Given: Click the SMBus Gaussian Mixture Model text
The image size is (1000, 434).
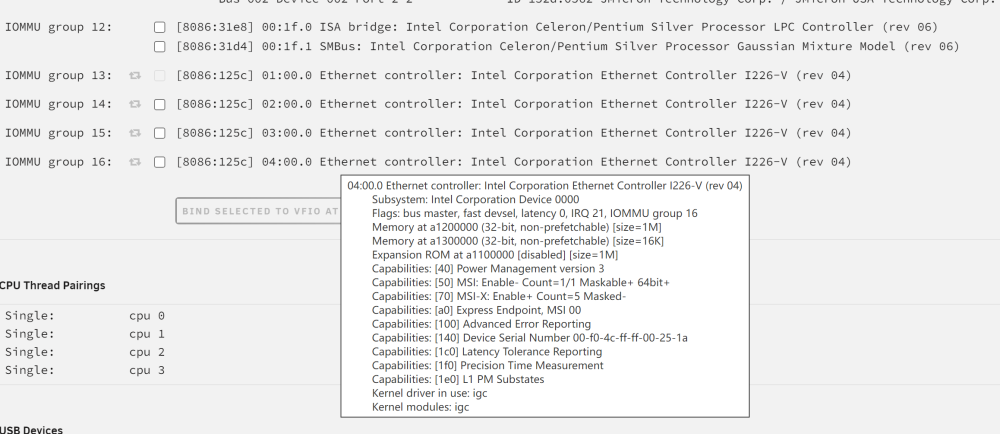Looking at the screenshot, I should point(568,46).
